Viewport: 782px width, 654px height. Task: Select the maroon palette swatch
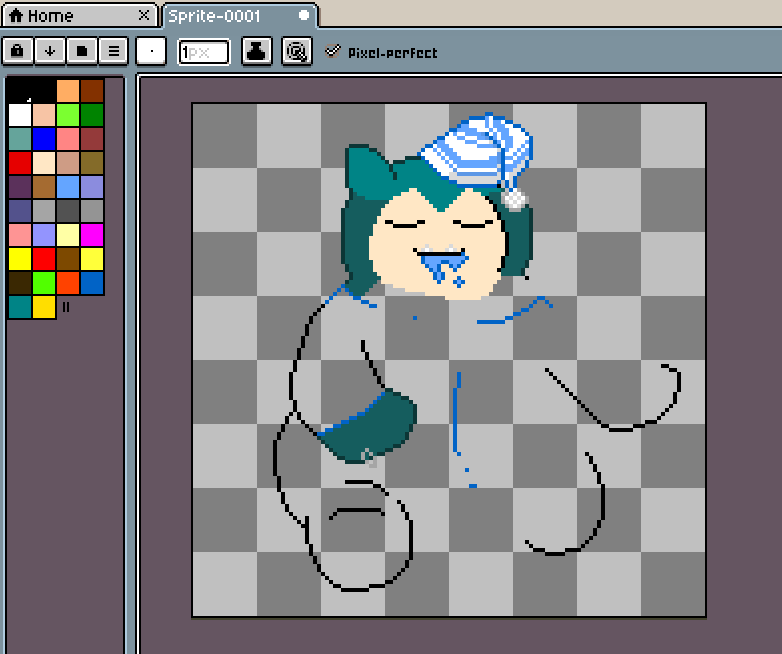pos(92,139)
